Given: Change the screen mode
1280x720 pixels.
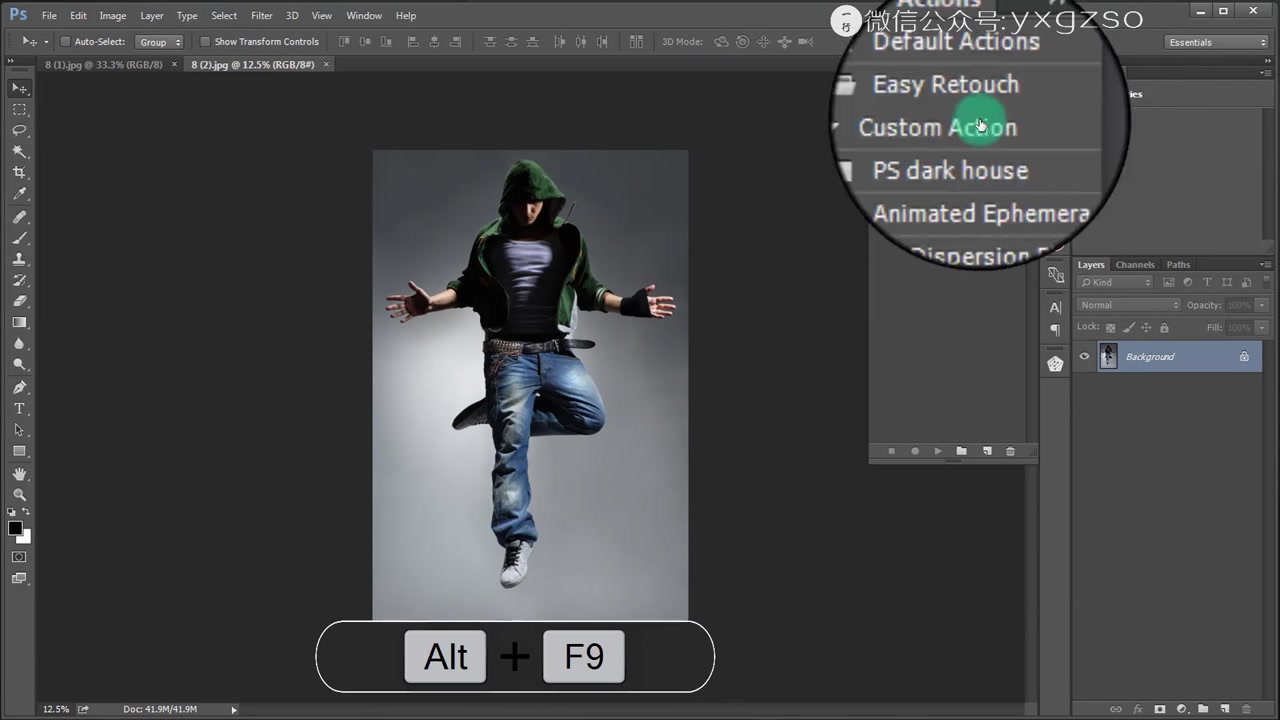Looking at the screenshot, I should [19, 578].
